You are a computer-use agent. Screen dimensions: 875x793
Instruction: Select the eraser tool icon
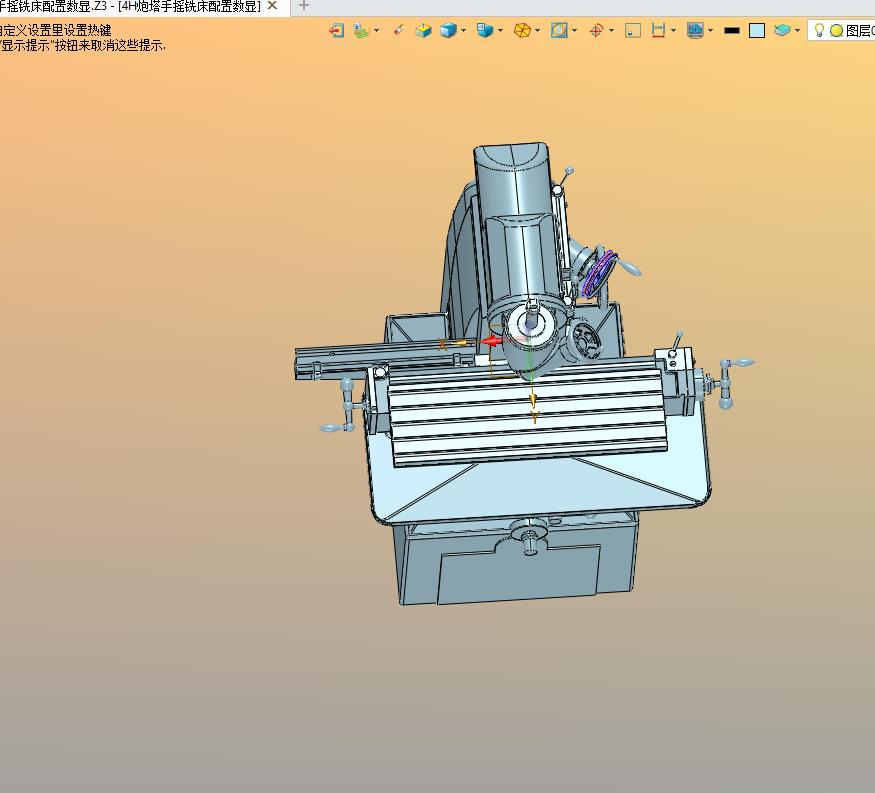click(x=398, y=30)
